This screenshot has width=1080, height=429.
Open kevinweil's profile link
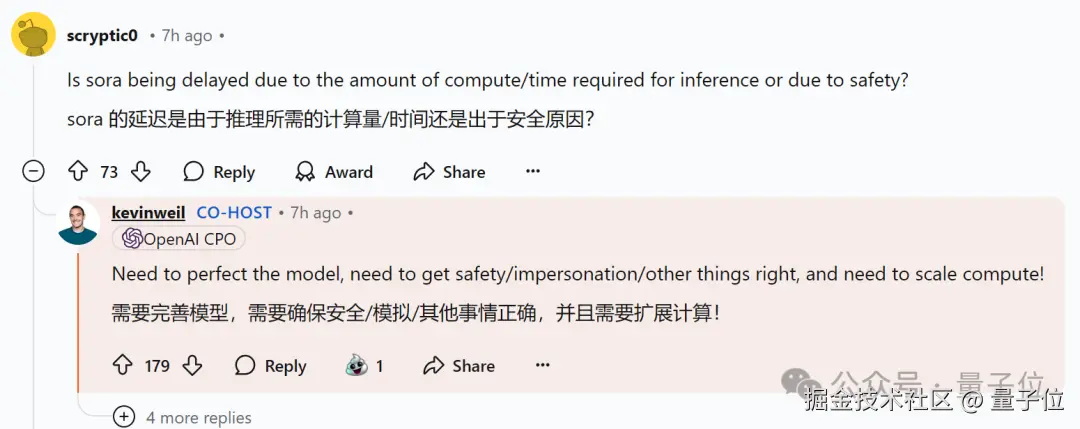148,212
